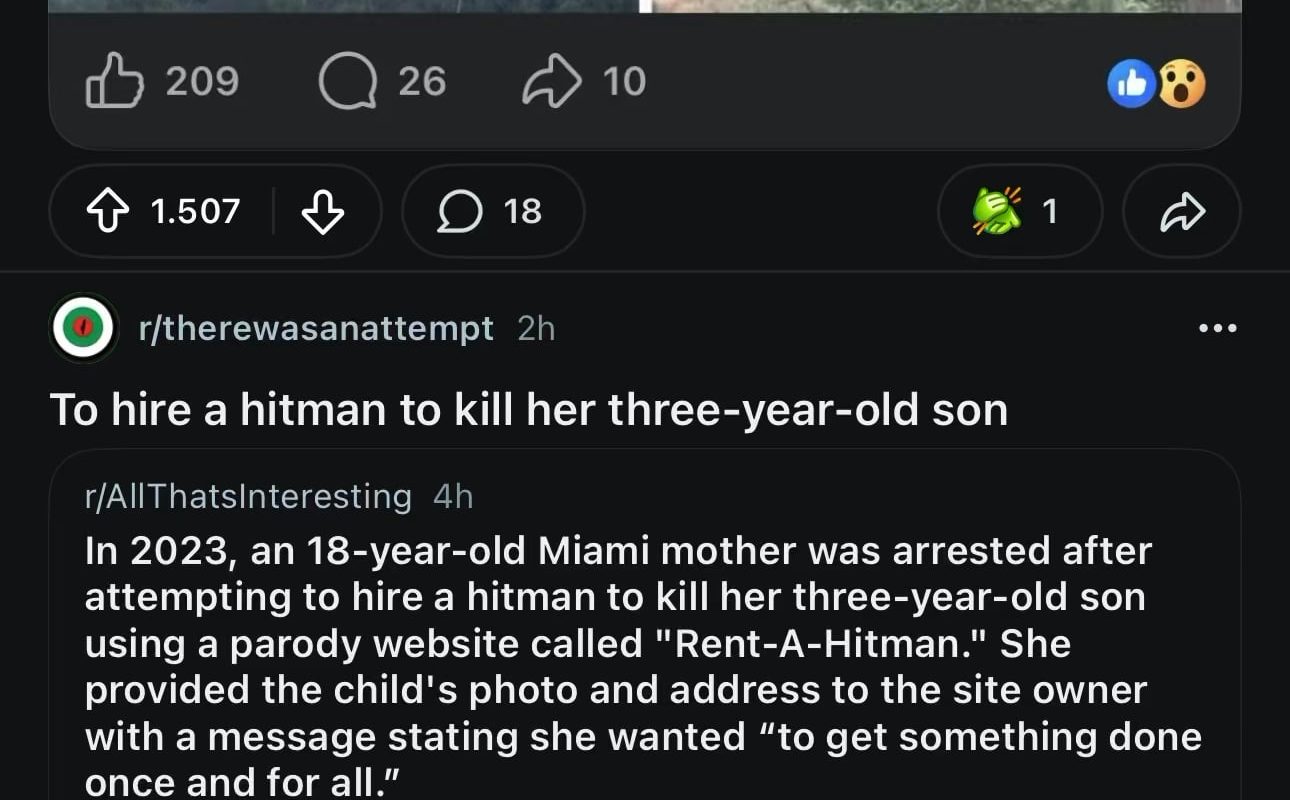Screen dimensions: 1290x800
Task: Downvote the hitman post
Action: pyautogui.click(x=324, y=211)
